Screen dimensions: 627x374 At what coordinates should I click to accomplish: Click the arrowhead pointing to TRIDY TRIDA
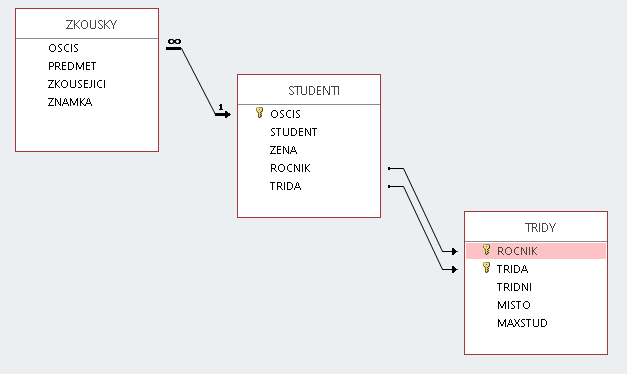tap(454, 270)
